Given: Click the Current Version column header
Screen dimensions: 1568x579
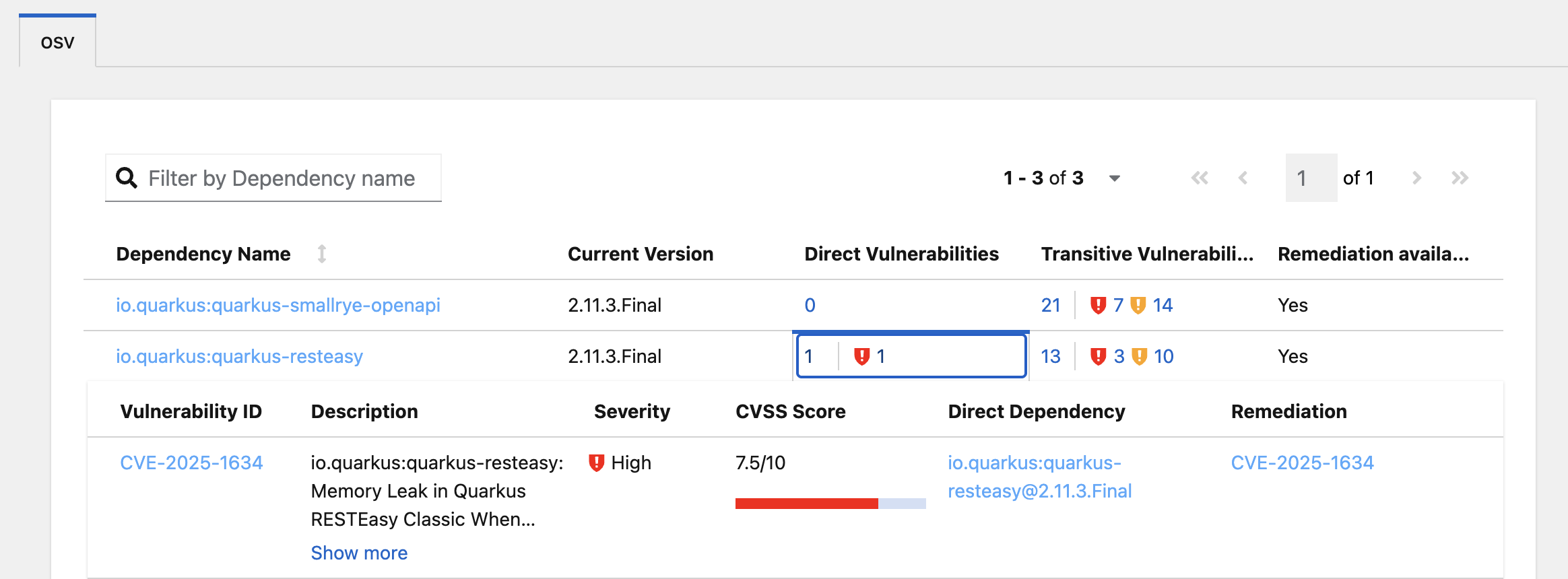Looking at the screenshot, I should click(641, 254).
